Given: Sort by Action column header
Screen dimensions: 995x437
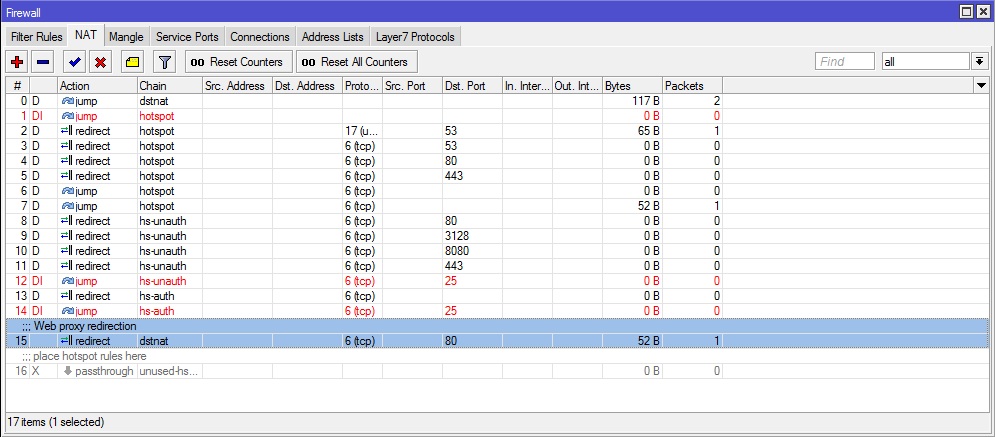Looking at the screenshot, I should 97,86.
